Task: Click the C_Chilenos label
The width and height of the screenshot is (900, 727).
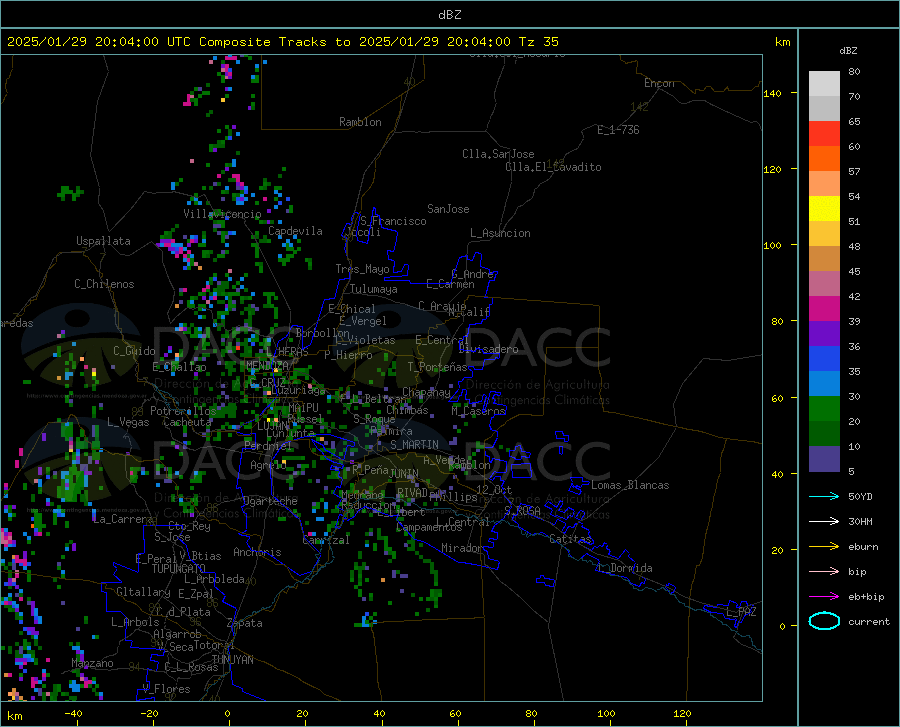Action: click(104, 284)
